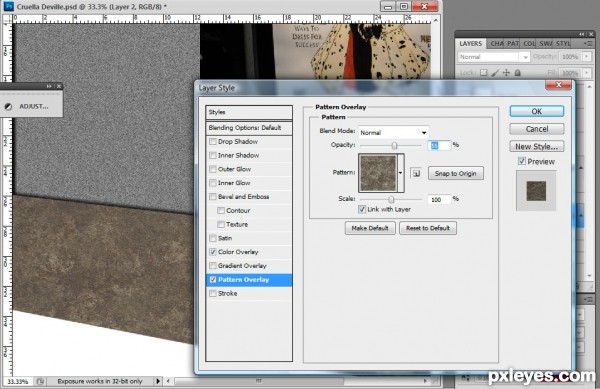The height and width of the screenshot is (389, 600).
Task: Open the Layers panel flyout menu
Action: click(589, 44)
